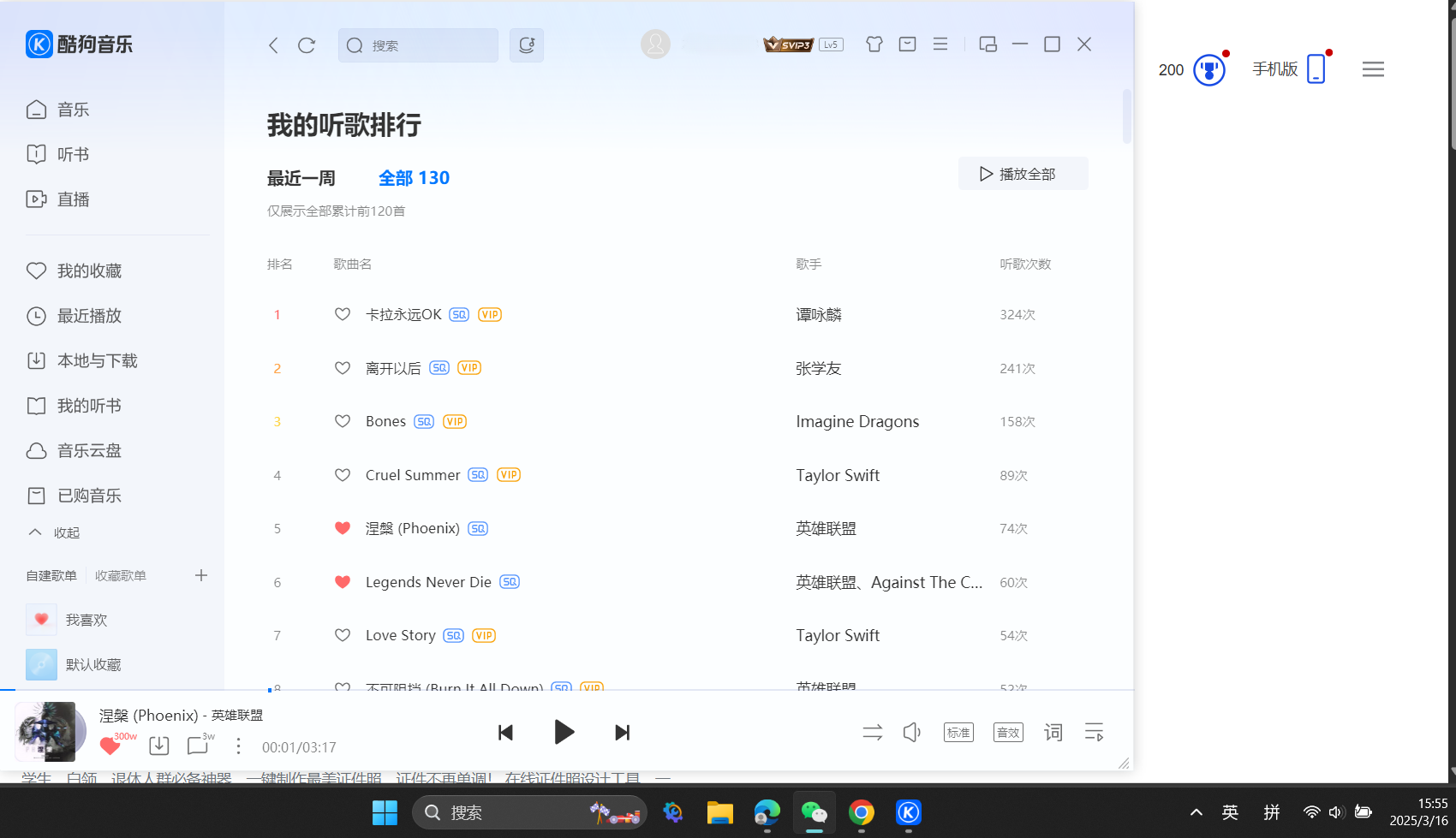Favorite Cruel Summer by clicking its heart
This screenshot has height=838, width=1456.
pyautogui.click(x=343, y=475)
